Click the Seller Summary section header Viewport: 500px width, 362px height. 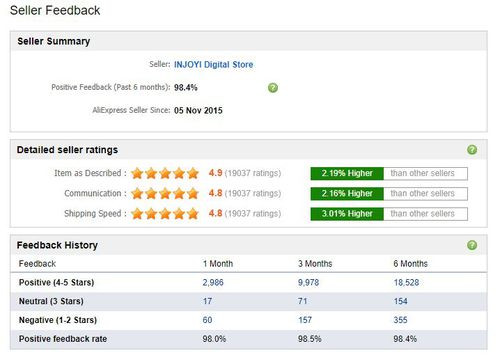pos(54,41)
